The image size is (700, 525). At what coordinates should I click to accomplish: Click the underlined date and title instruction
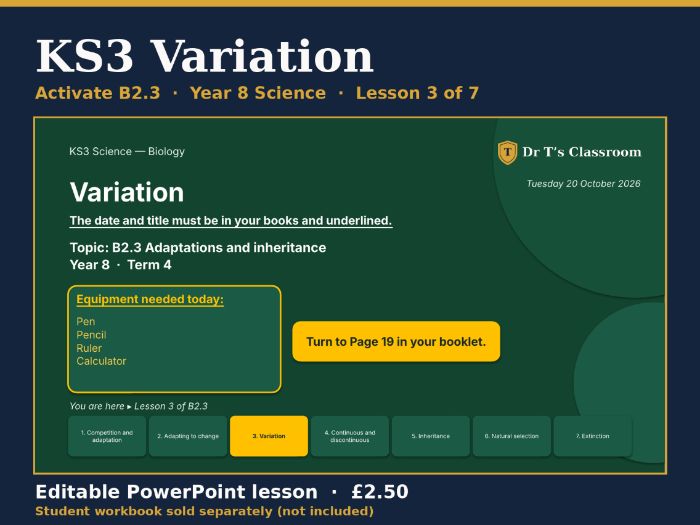(x=231, y=221)
